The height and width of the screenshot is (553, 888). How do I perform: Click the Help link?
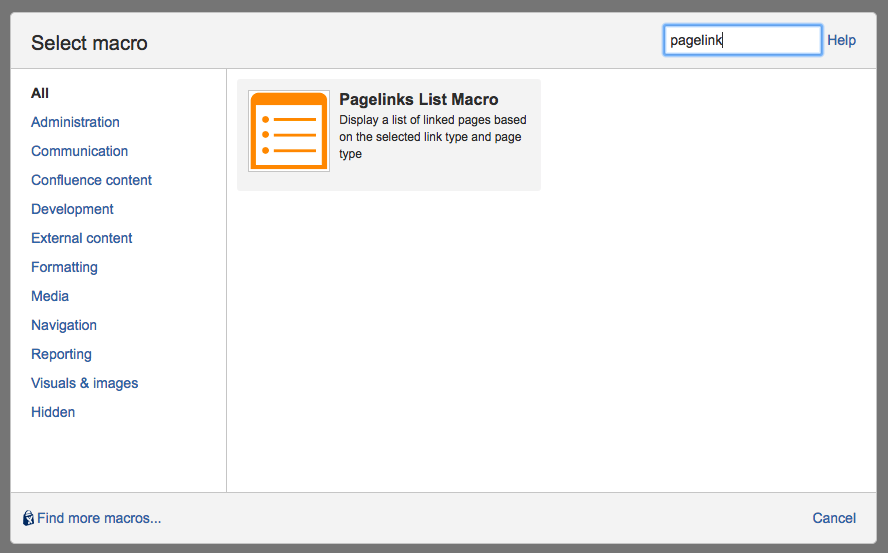click(841, 40)
